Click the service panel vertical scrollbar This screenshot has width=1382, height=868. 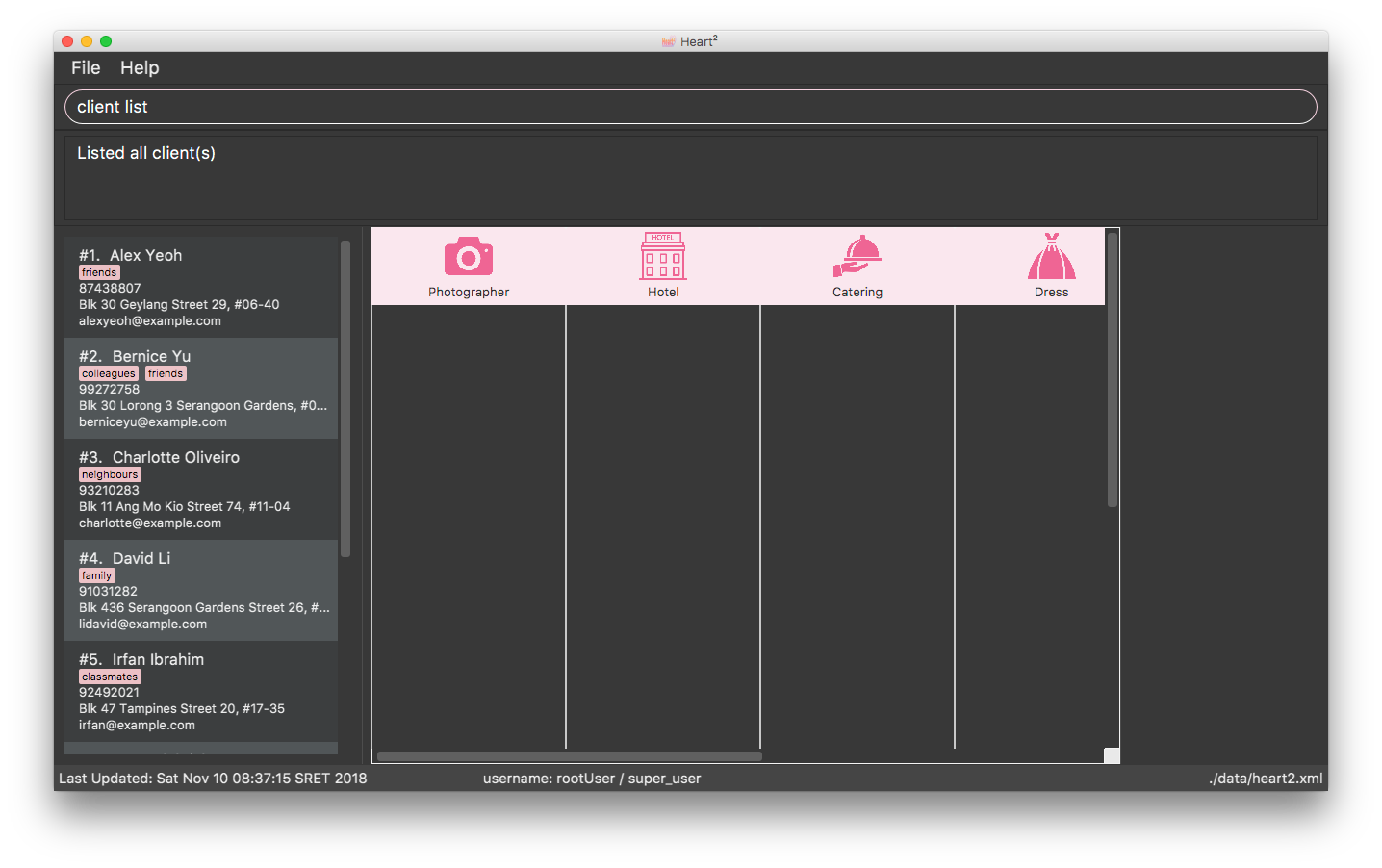[1113, 370]
